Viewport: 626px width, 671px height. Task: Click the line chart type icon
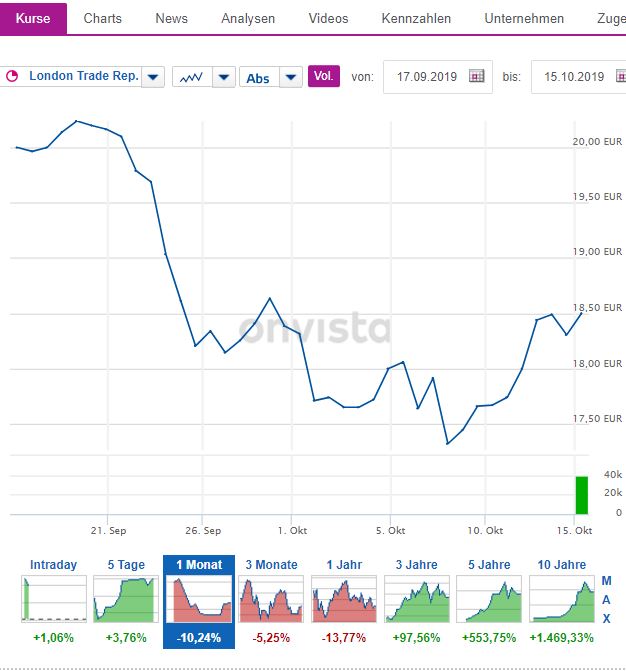pyautogui.click(x=190, y=77)
